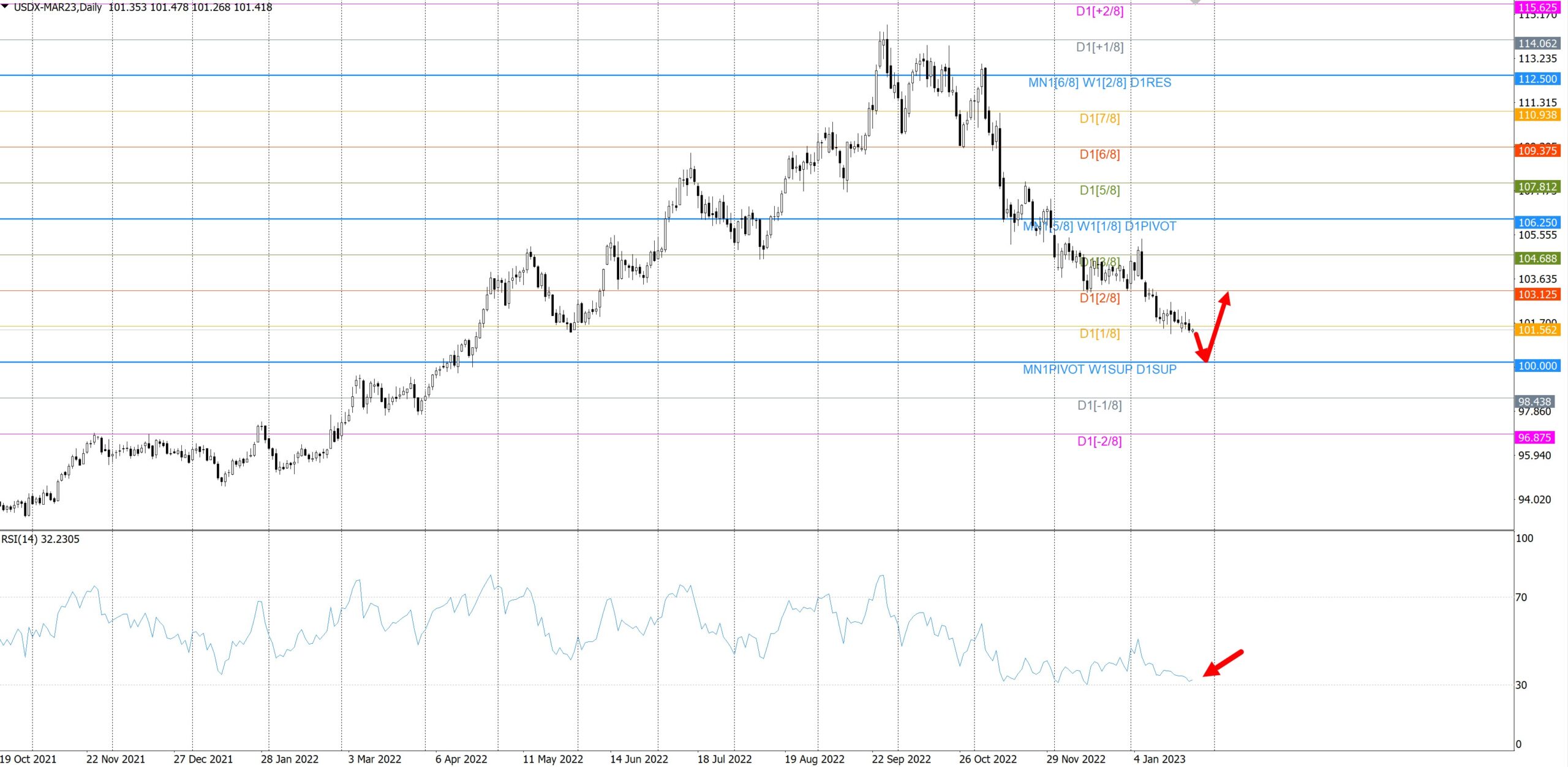Click the MN1PIVOT W1SUP D1SUP label
The height and width of the screenshot is (767, 1568).
pos(1099,369)
